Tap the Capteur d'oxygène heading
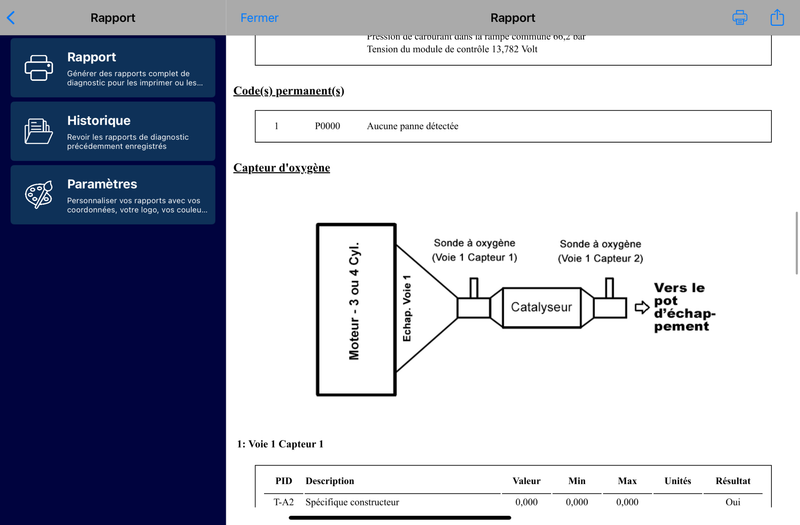800x525 pixels. pos(281,167)
